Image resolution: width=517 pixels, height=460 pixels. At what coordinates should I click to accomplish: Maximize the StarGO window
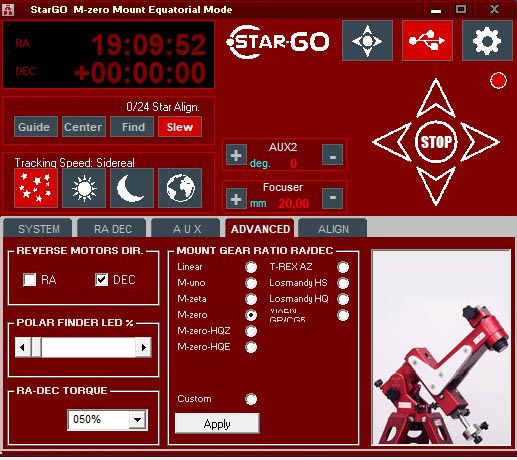point(461,9)
